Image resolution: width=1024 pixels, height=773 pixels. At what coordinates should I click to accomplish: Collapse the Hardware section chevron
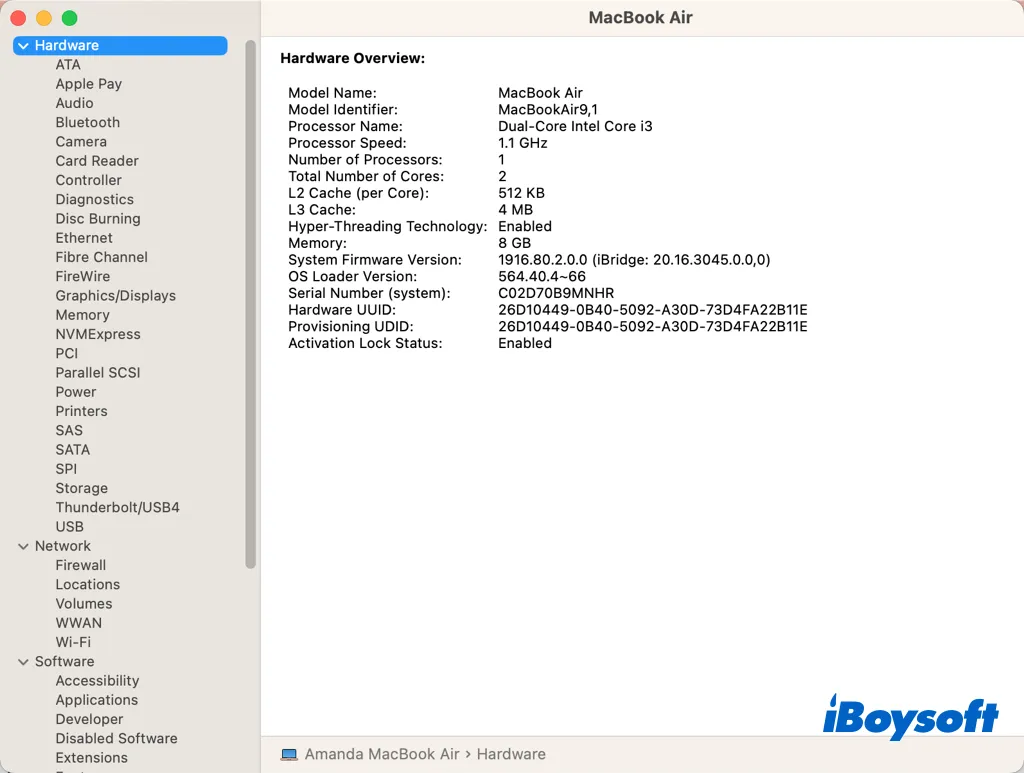click(23, 46)
